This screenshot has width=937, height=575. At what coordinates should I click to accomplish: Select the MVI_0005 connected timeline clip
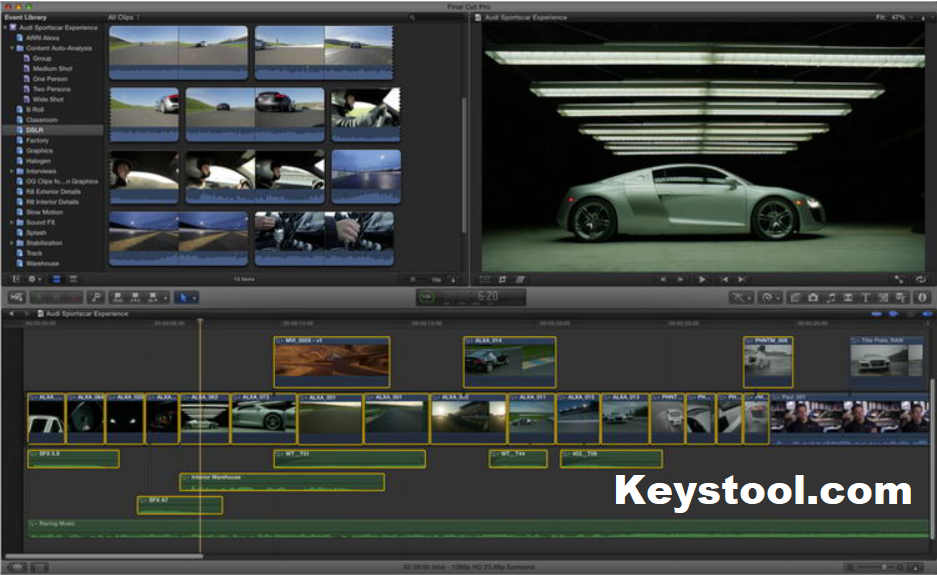point(332,362)
